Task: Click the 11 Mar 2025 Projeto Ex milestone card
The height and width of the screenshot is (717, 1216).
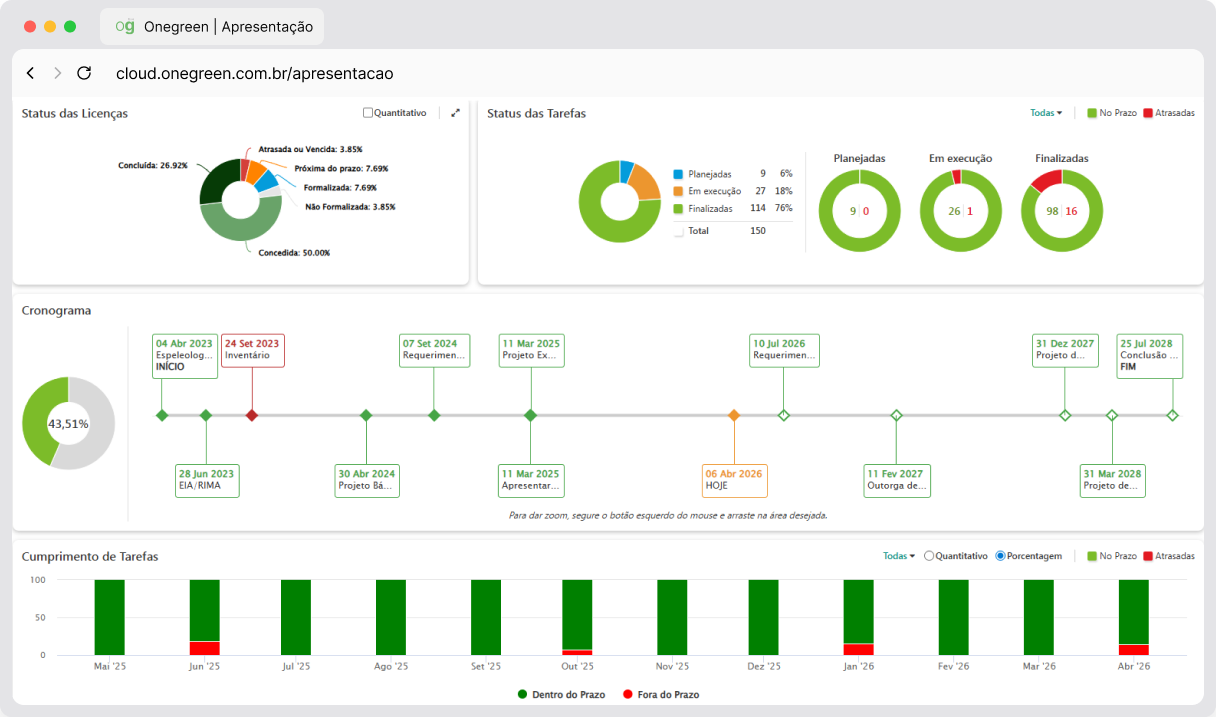Action: click(x=531, y=349)
